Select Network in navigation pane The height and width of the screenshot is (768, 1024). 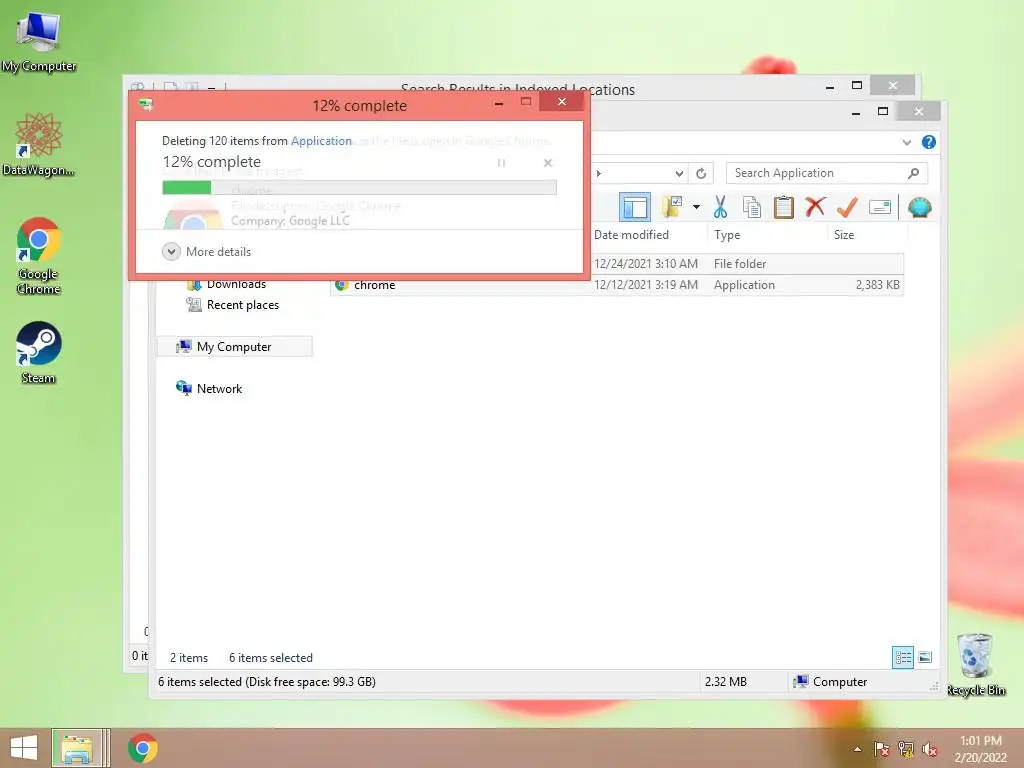pos(209,389)
